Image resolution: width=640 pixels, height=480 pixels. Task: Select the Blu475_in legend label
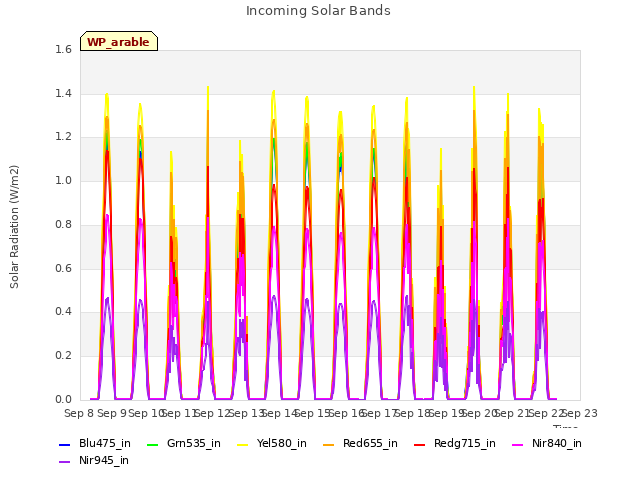(105, 444)
